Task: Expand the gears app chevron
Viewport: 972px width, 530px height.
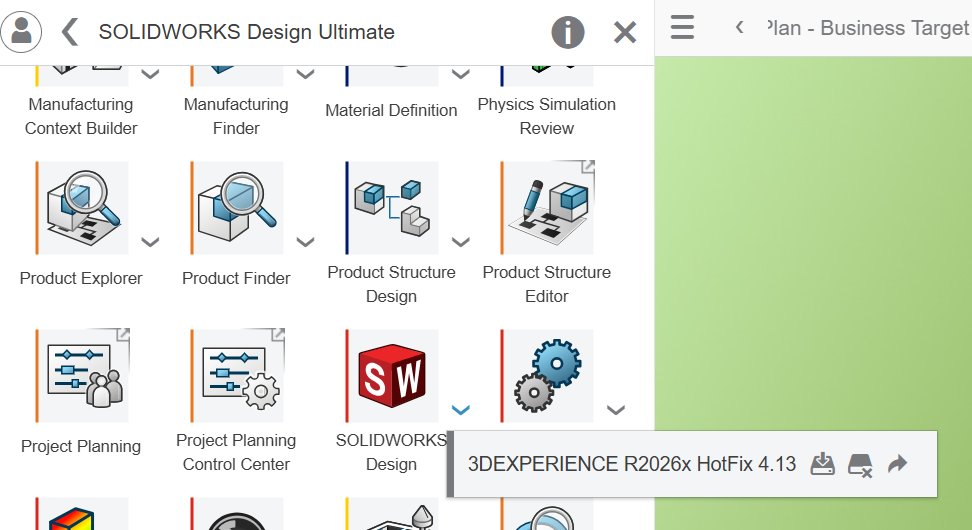Action: click(616, 410)
